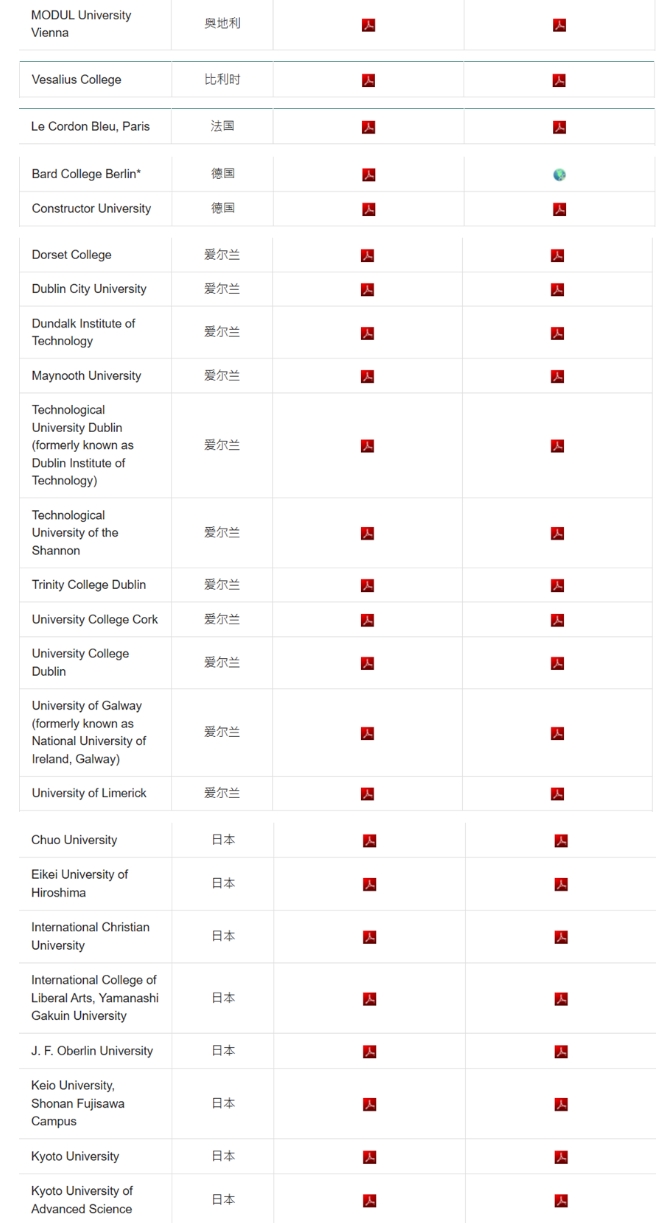Open the PDF beside International Christian University
The height and width of the screenshot is (1223, 669).
coord(368,936)
